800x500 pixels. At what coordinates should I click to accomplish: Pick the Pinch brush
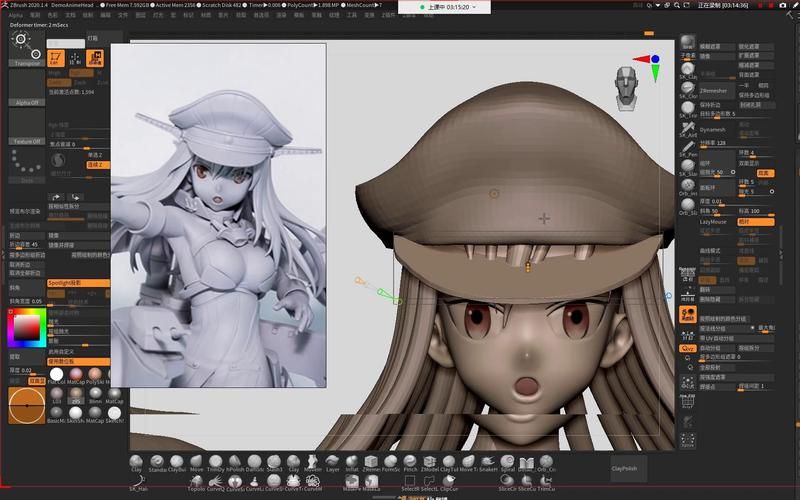(x=410, y=463)
